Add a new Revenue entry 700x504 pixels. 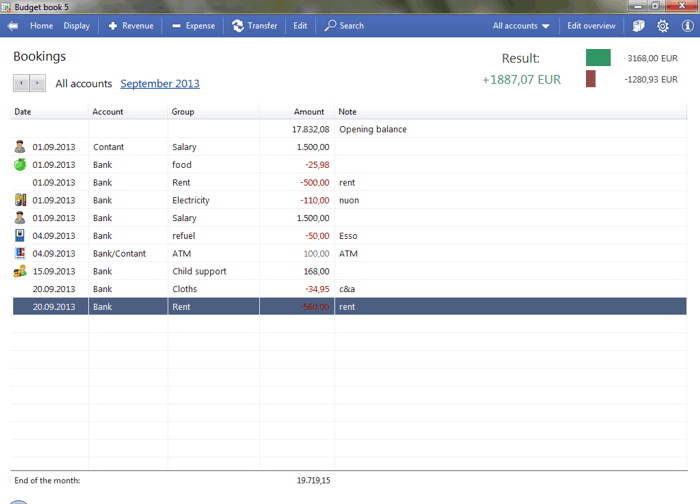[x=130, y=26]
